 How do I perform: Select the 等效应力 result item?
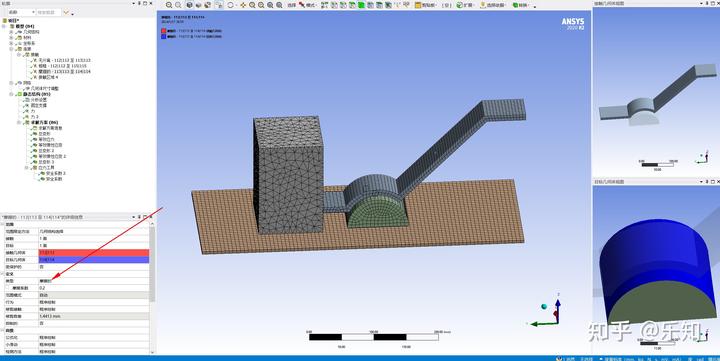tap(46, 139)
